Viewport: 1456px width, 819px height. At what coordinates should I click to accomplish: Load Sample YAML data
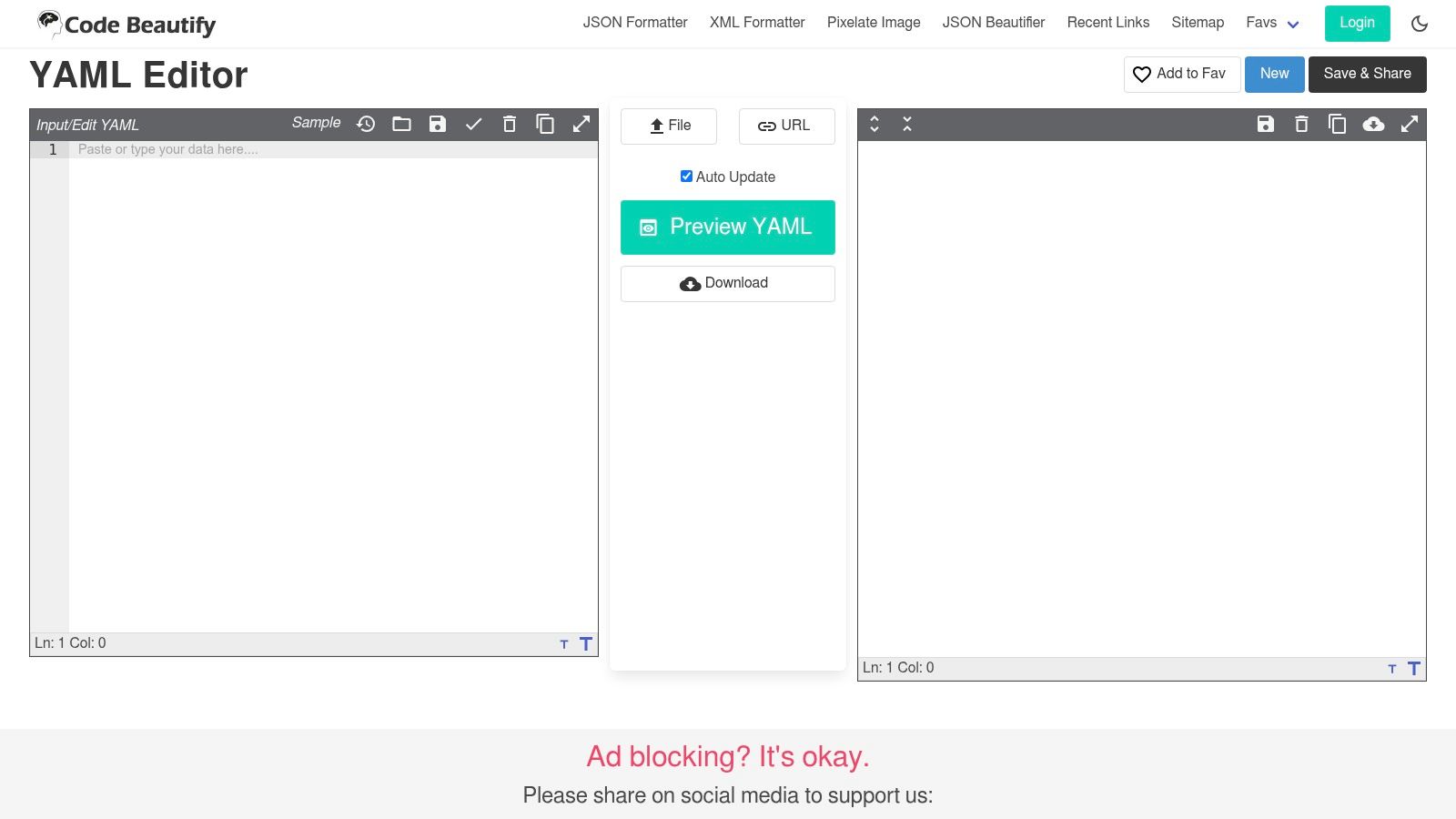pyautogui.click(x=316, y=123)
